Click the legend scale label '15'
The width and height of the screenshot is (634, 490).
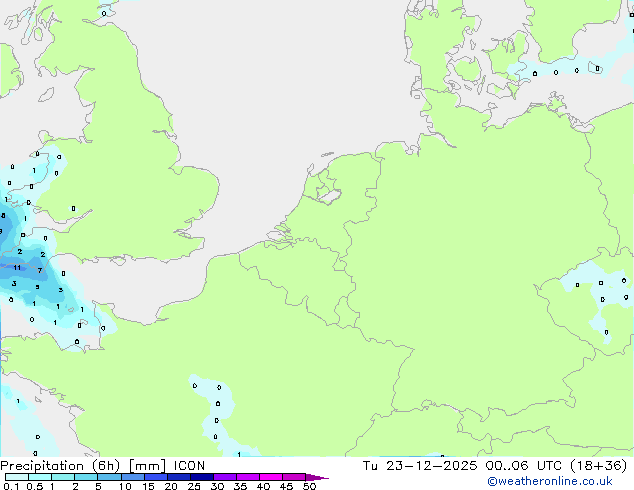148,486
